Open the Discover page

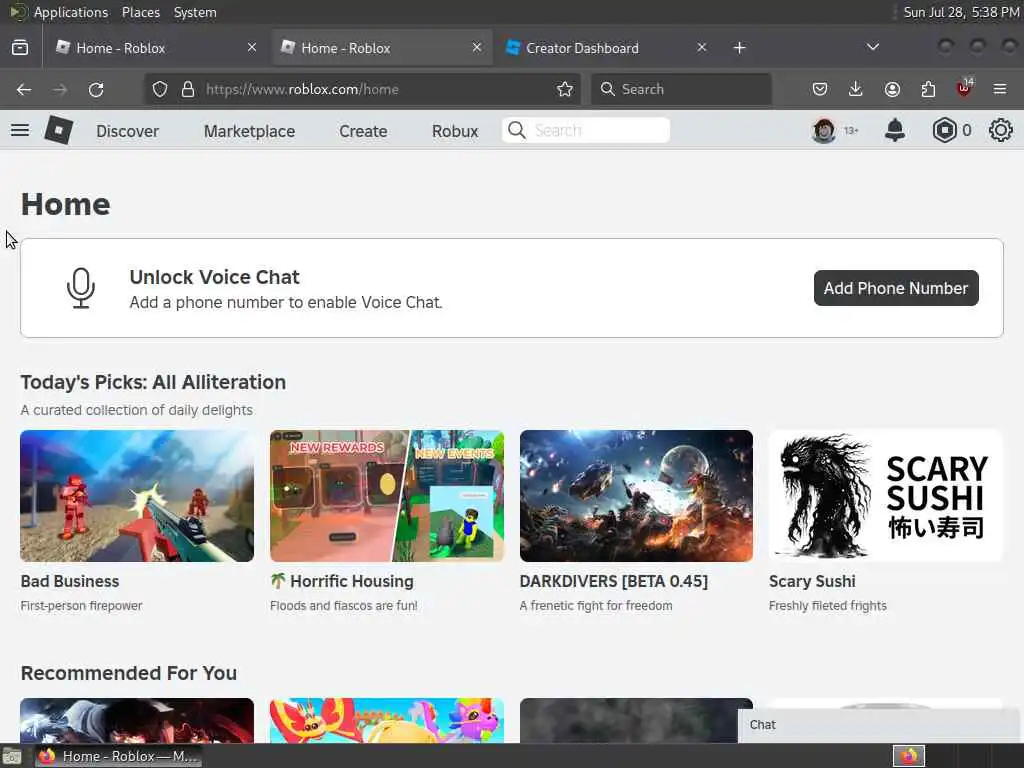(127, 131)
